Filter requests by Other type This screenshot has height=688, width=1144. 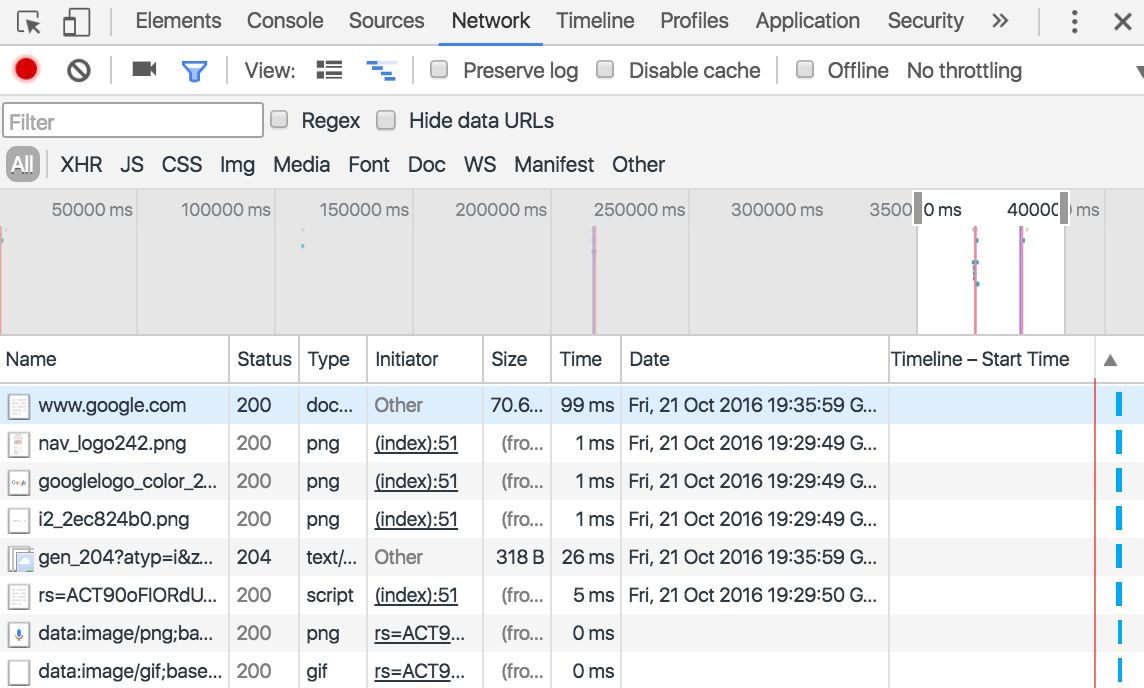(x=638, y=164)
